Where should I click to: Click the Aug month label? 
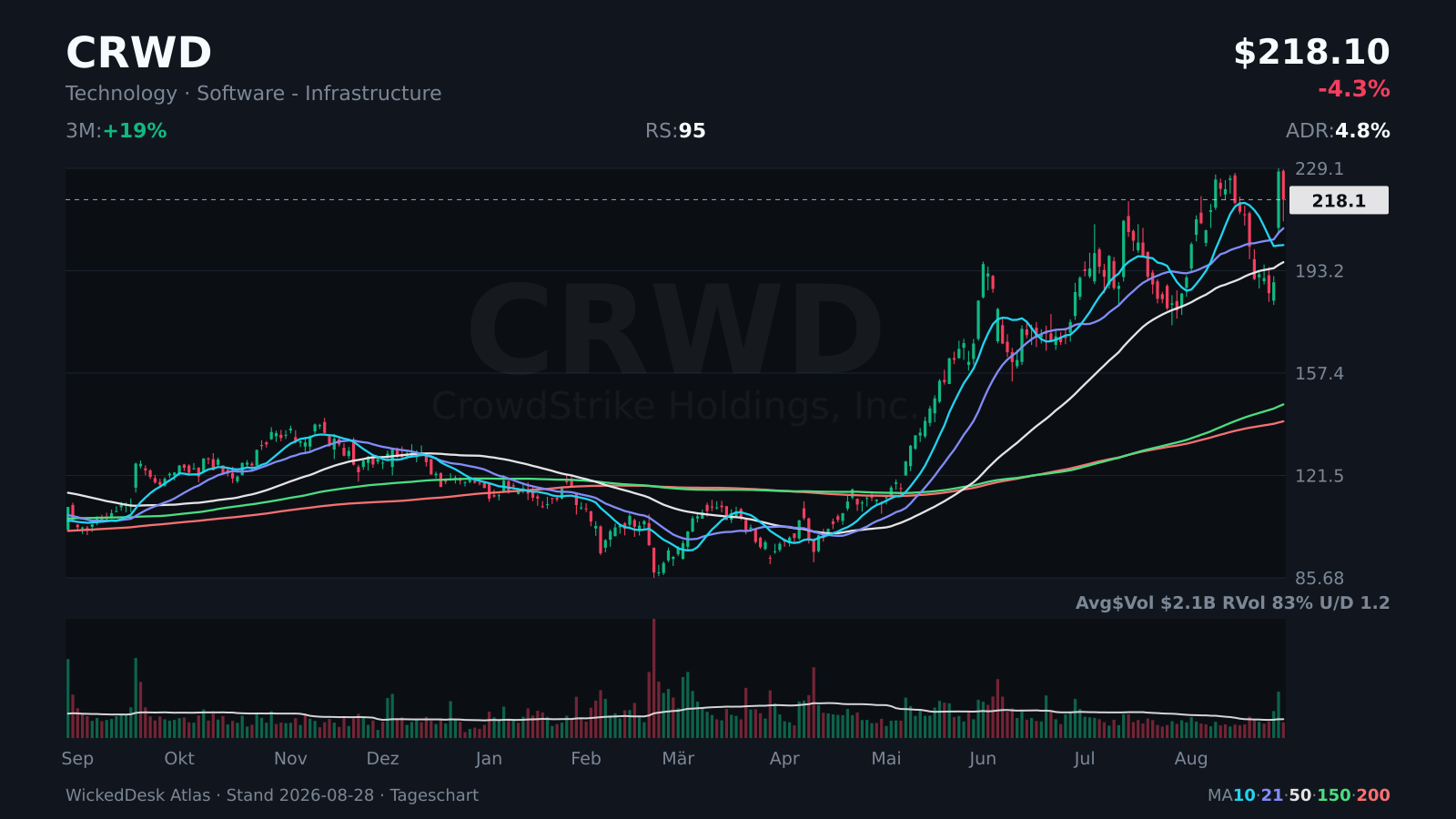click(x=1191, y=759)
